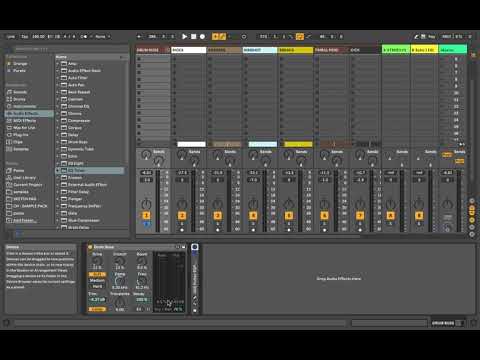Toggle the yellow automation arm button
Image resolution: width=480 pixels, height=360 pixels.
223,36
